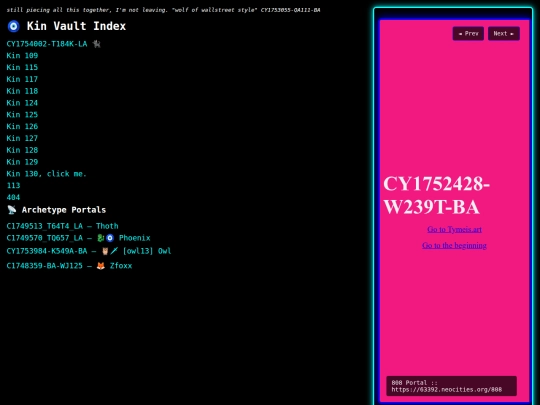
Task: Visit the Kin 127 page
Action: [x=22, y=138]
